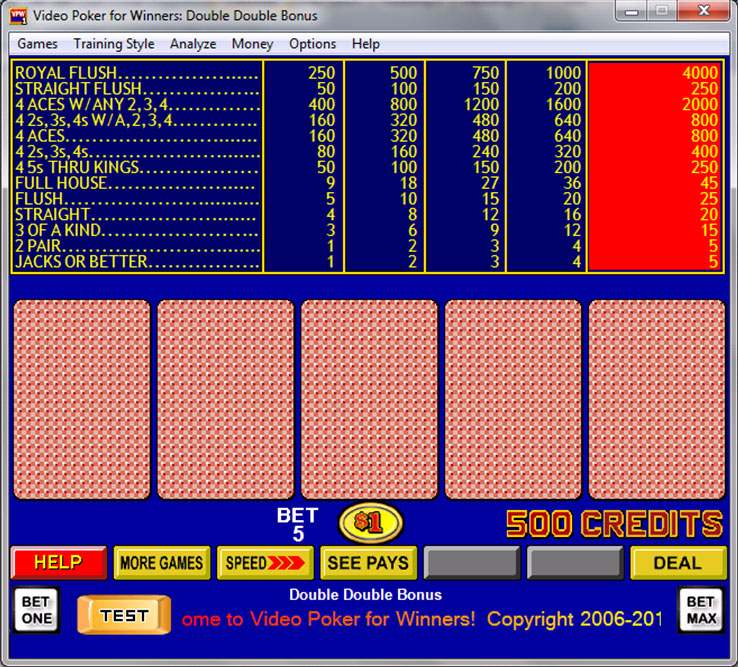Image resolution: width=738 pixels, height=667 pixels.
Task: Click the BET MAX button
Action: (x=701, y=610)
